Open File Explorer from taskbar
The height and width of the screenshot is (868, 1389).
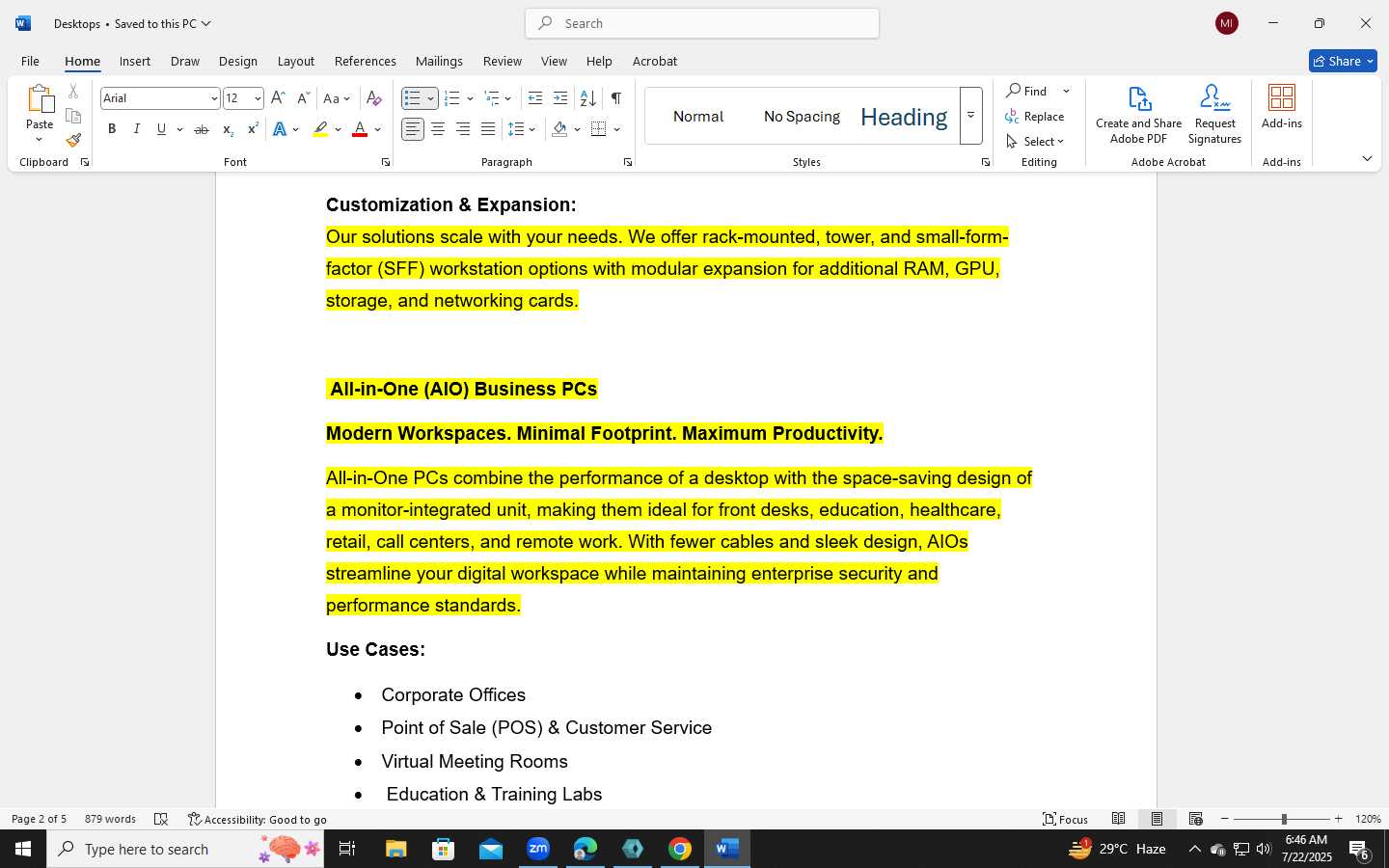pos(396,849)
